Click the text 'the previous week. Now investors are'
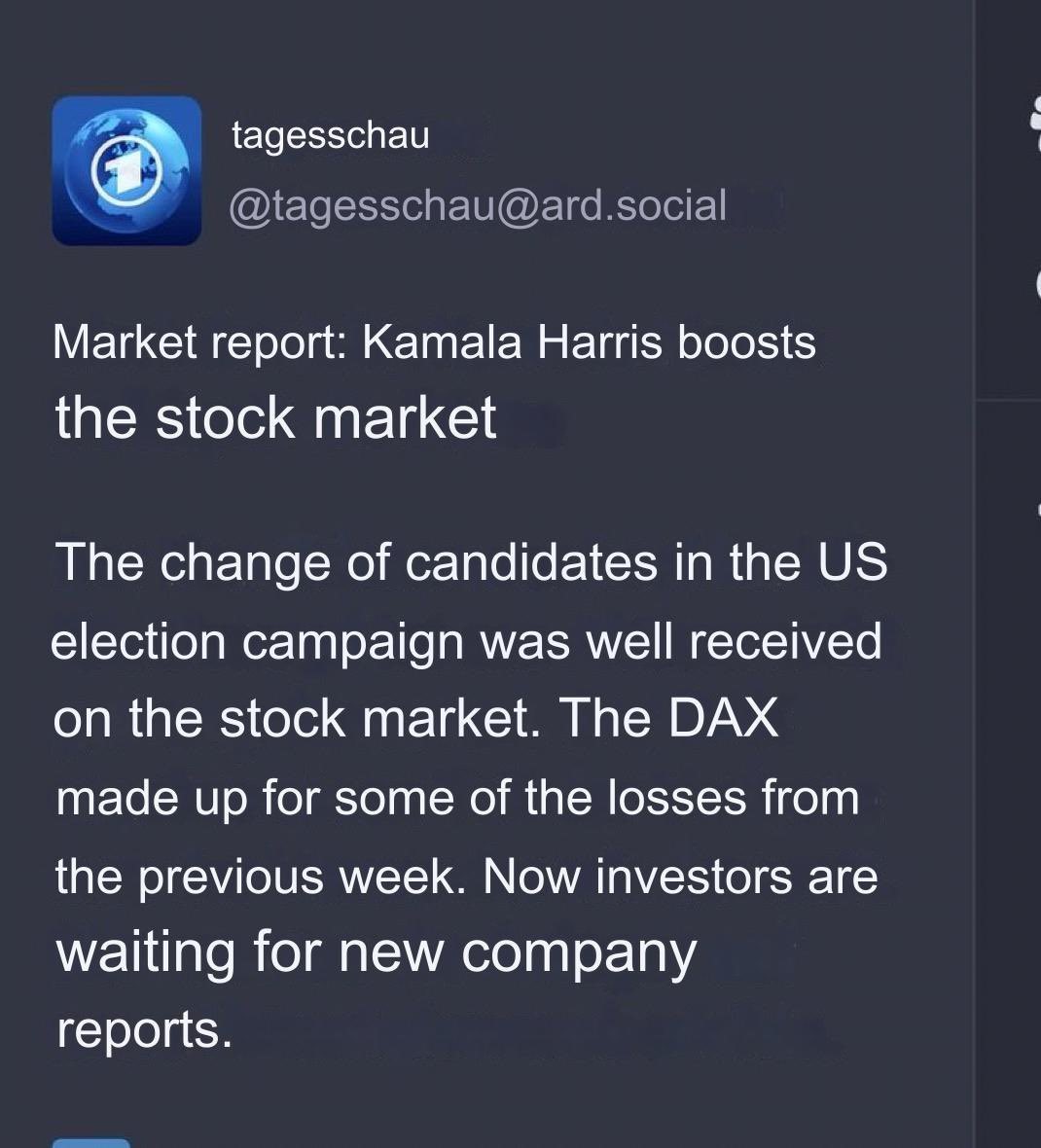 [466, 877]
